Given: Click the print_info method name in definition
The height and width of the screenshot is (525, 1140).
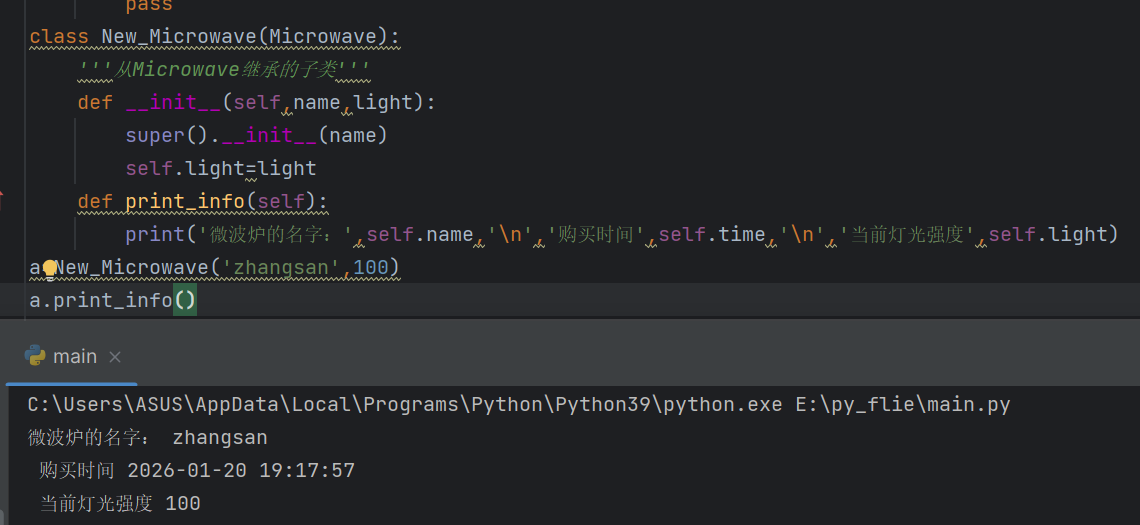Looking at the screenshot, I should point(185,201).
